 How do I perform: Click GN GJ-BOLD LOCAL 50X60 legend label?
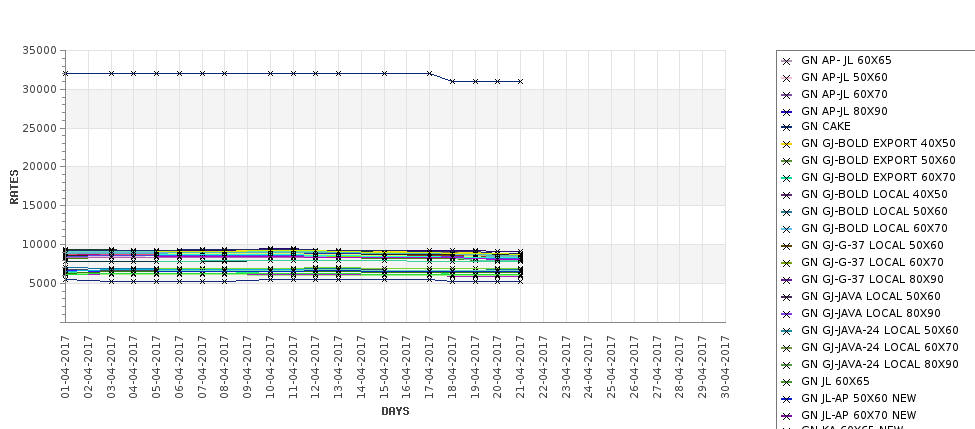(874, 211)
